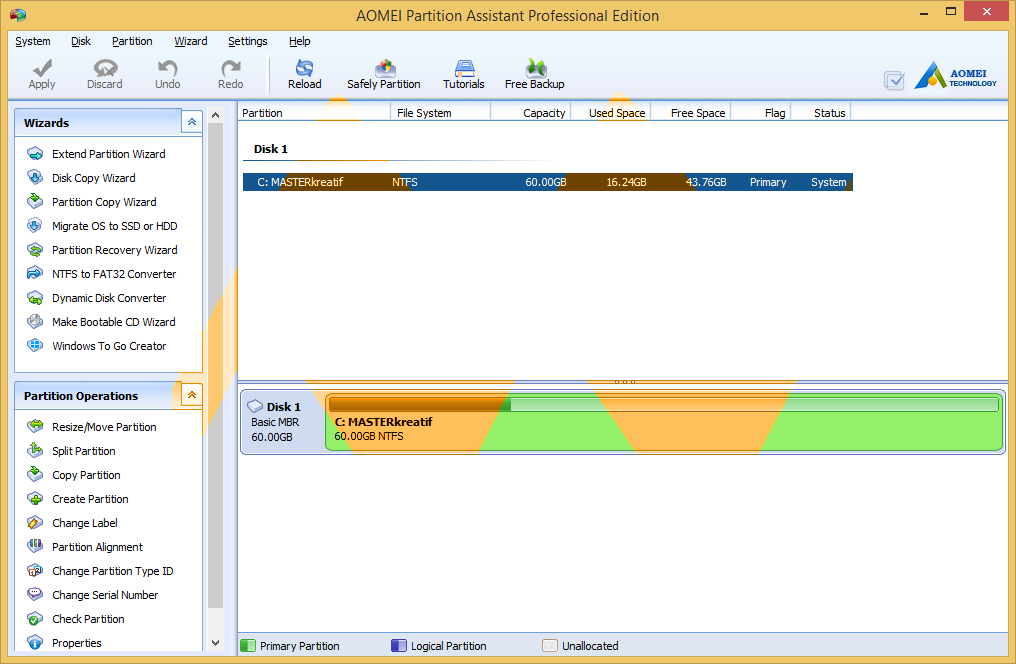Collapse the Wizards panel
1016x664 pixels.
click(x=192, y=122)
